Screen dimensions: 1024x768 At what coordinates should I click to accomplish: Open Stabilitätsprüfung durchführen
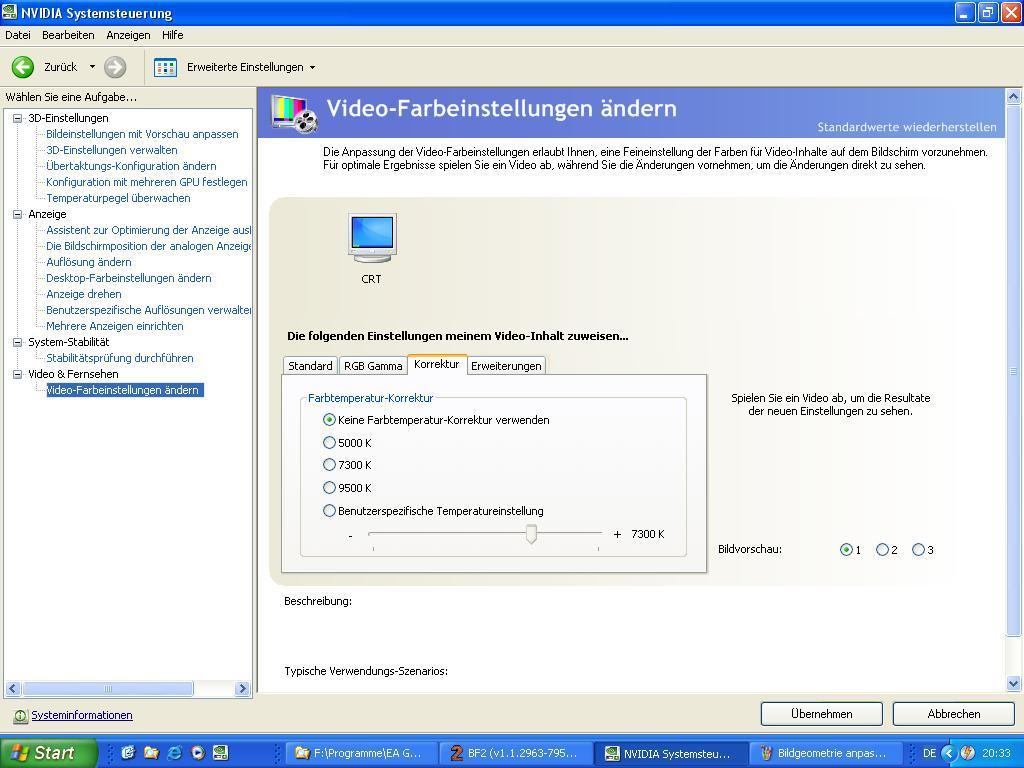(x=120, y=358)
